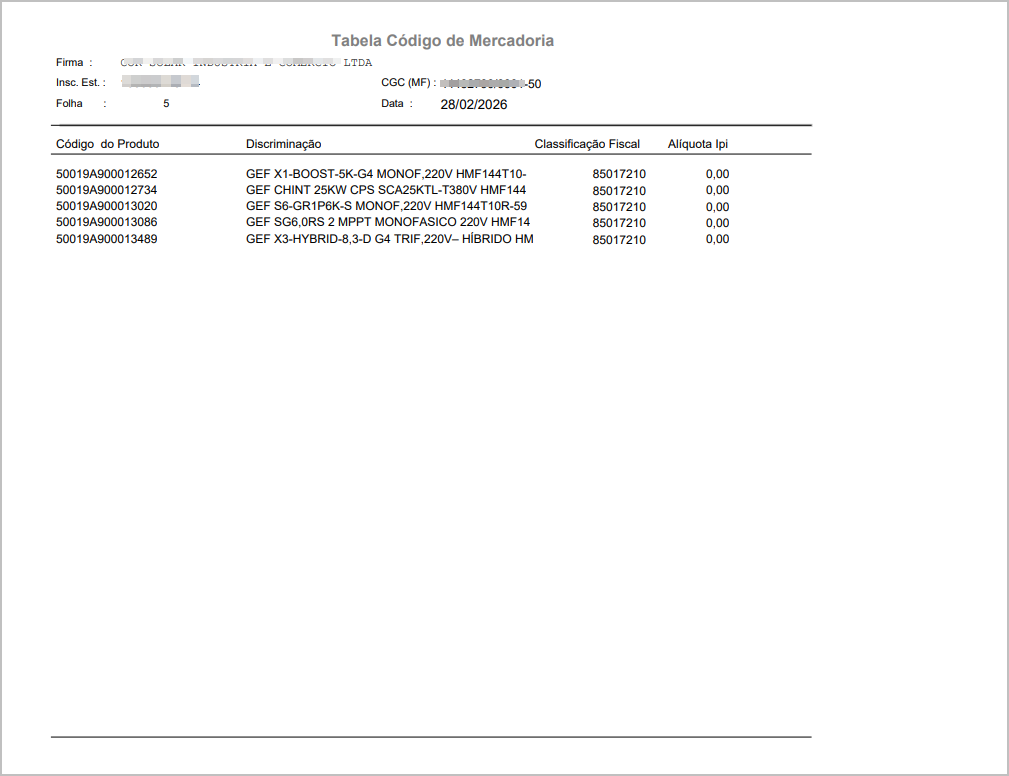
Task: Click the 'Tabela Código de Mercadoria' report title
Action: click(442, 41)
